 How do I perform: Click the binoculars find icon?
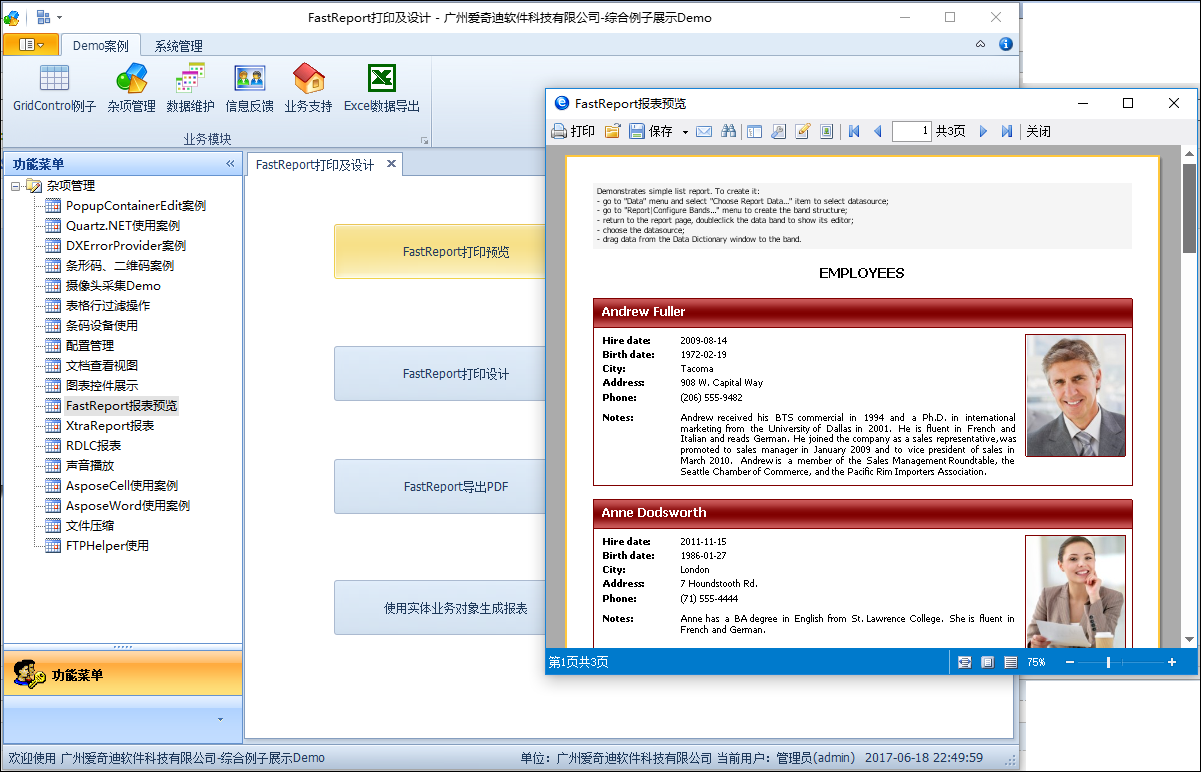[x=728, y=131]
